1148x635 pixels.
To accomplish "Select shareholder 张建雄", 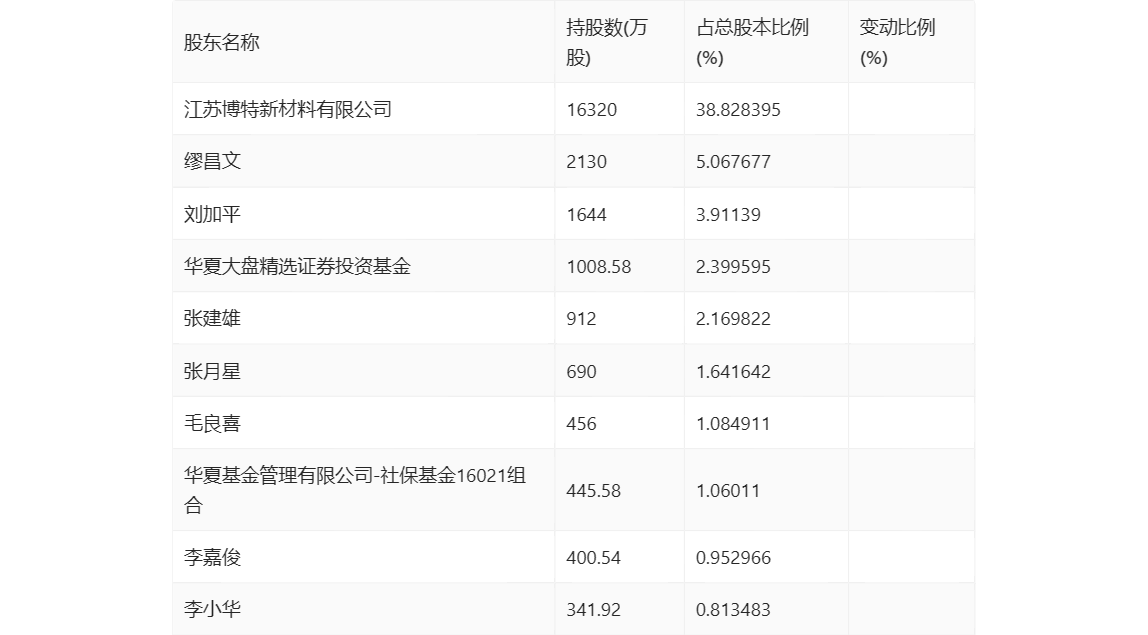I will click(x=212, y=319).
